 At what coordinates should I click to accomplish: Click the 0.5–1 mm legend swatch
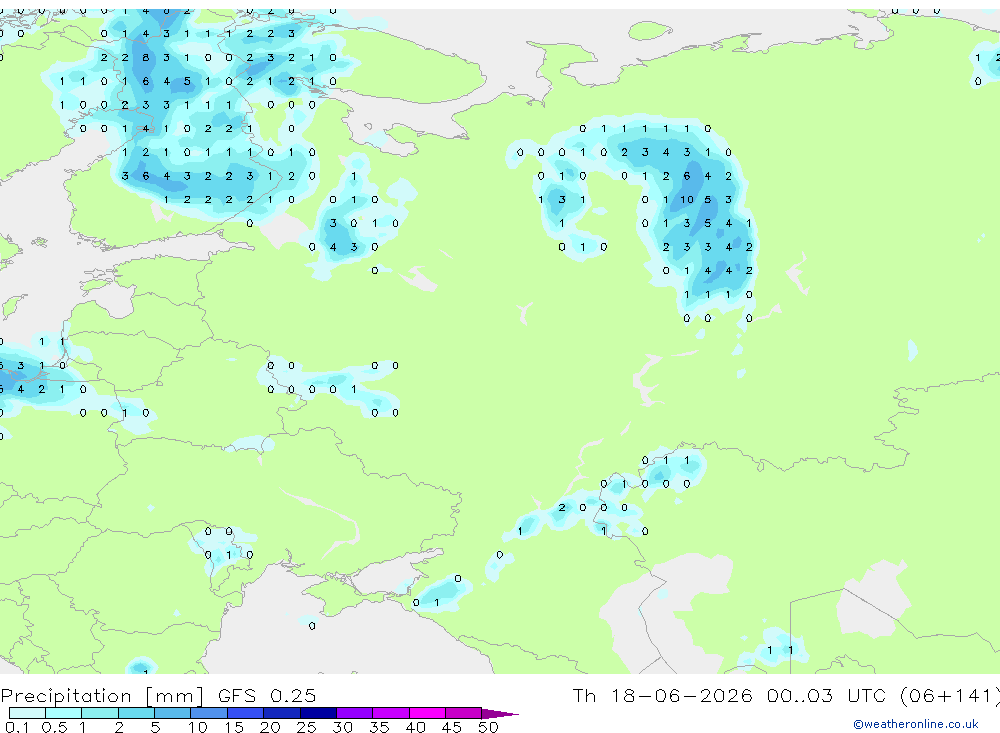[64, 713]
